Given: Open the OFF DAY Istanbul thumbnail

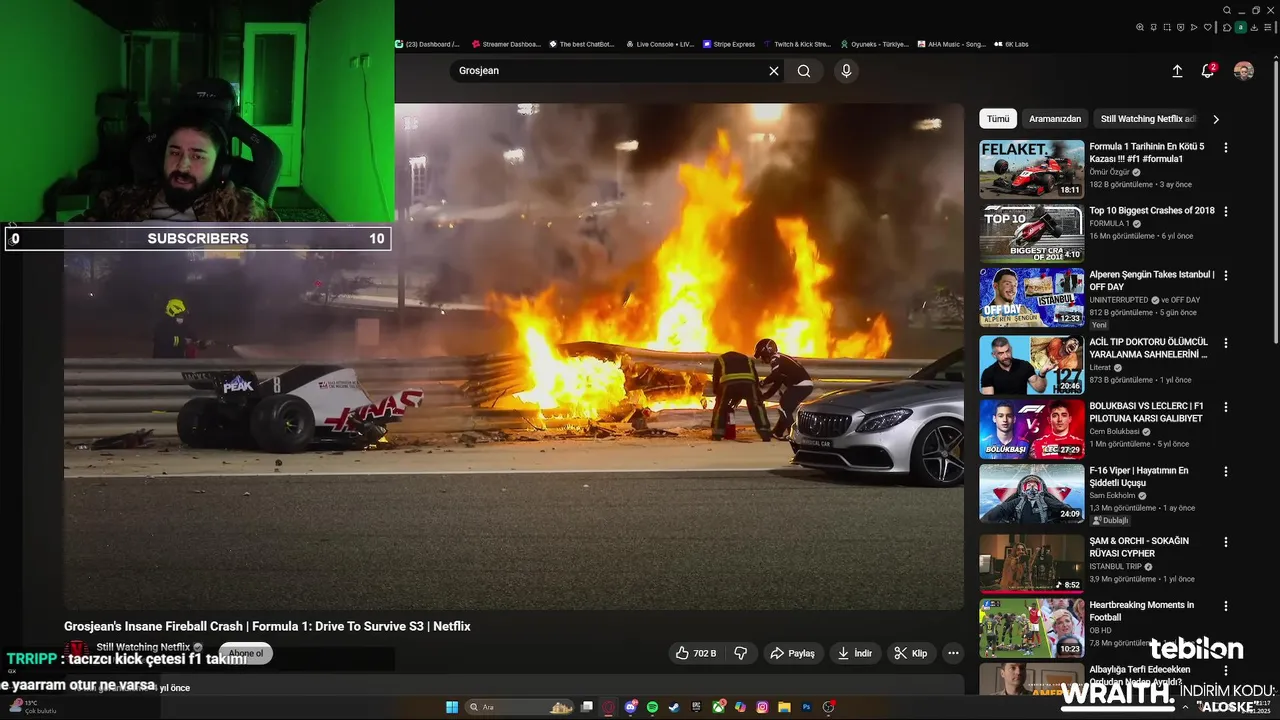Looking at the screenshot, I should [x=1031, y=297].
